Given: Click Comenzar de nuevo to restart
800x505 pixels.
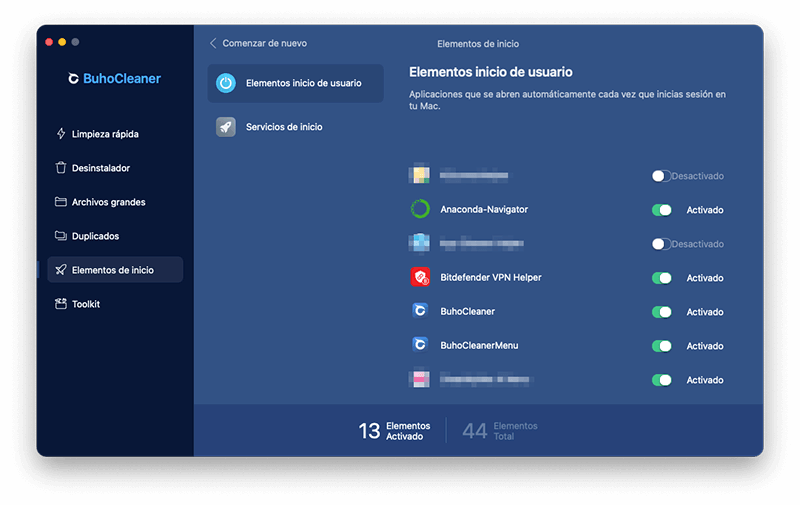Looking at the screenshot, I should [264, 43].
